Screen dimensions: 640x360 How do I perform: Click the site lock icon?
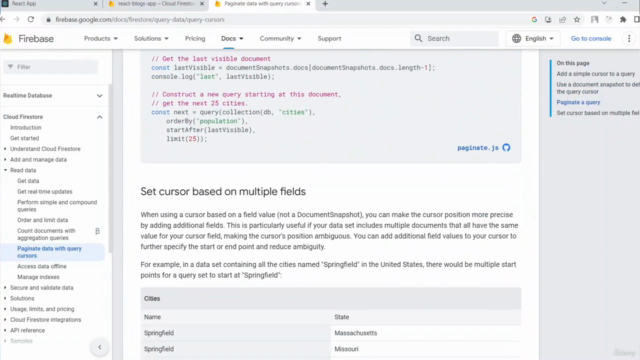point(48,20)
